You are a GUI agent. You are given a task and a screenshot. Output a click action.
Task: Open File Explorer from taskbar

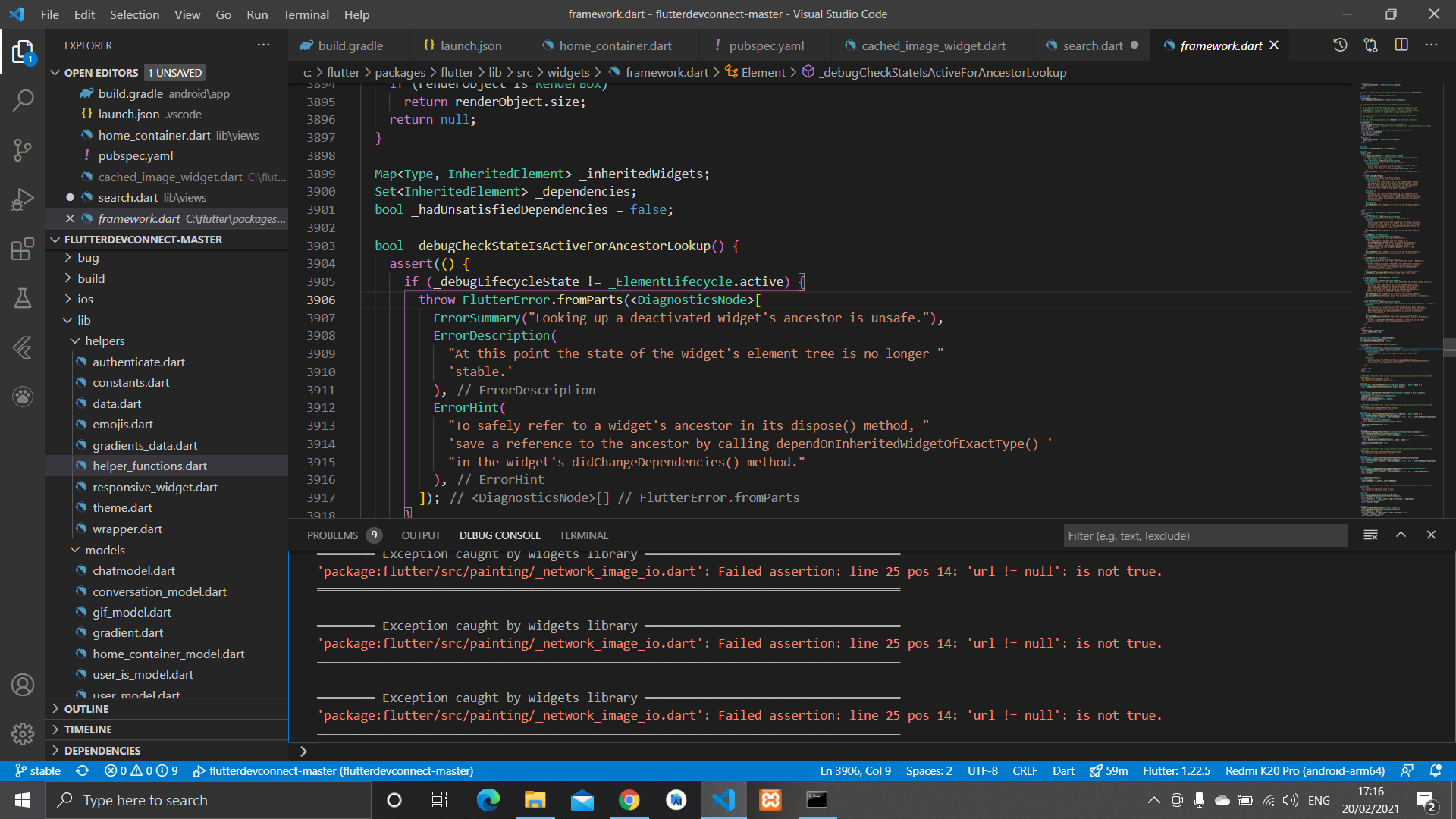click(535, 800)
